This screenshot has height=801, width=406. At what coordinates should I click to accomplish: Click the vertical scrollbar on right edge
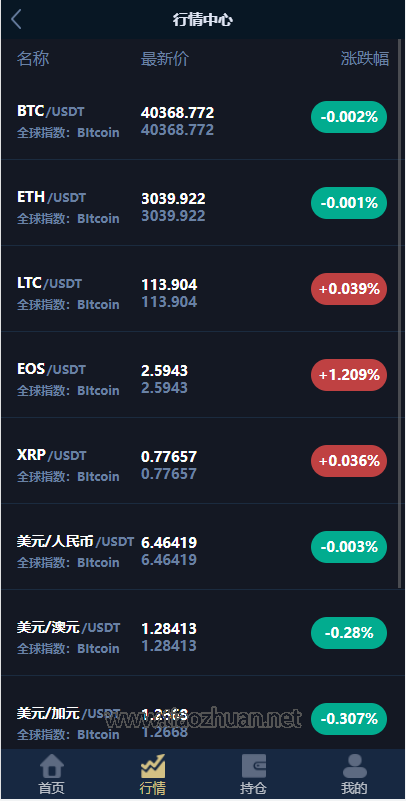point(400,314)
